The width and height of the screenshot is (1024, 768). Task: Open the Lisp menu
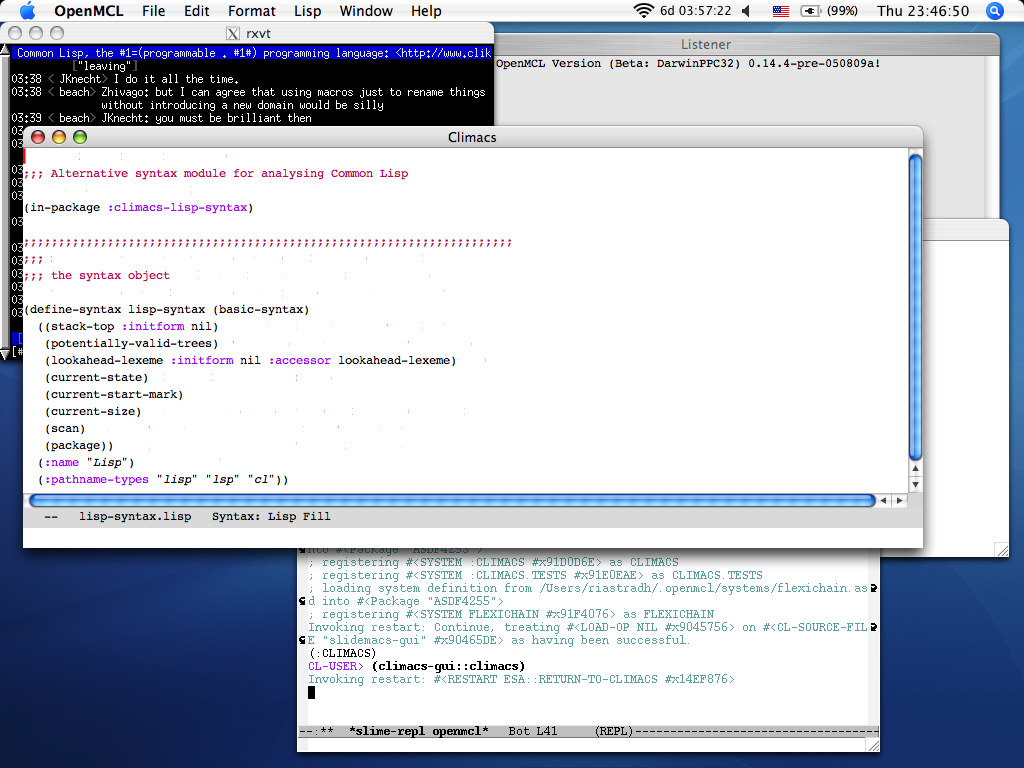(x=307, y=11)
